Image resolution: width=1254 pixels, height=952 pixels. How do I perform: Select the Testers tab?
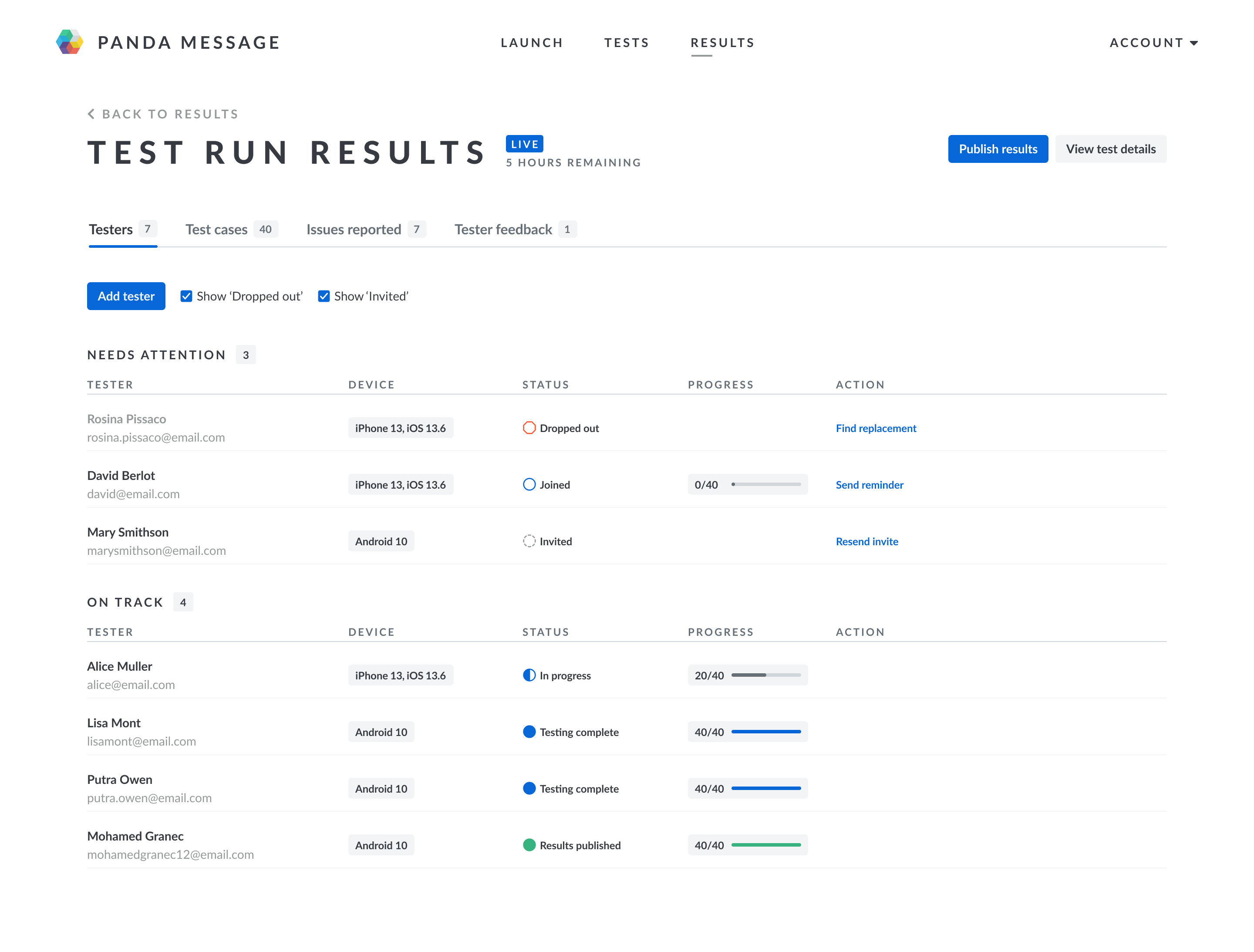(123, 230)
